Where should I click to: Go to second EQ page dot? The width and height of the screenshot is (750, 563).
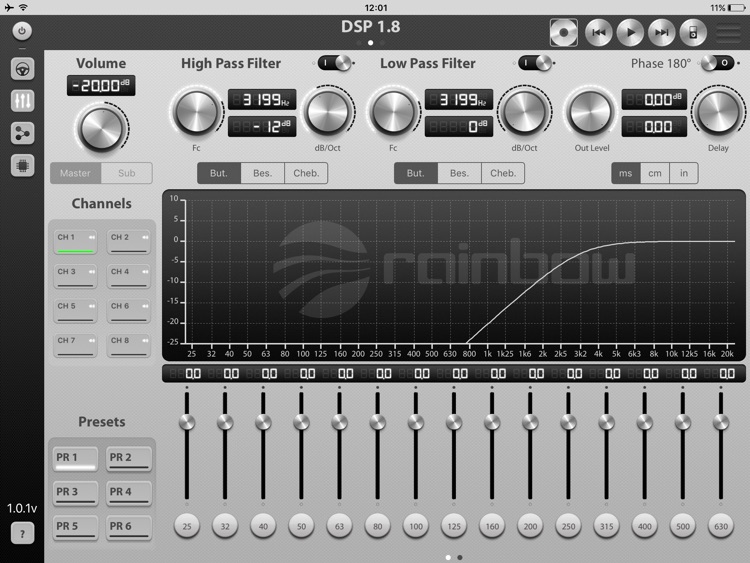point(460,557)
